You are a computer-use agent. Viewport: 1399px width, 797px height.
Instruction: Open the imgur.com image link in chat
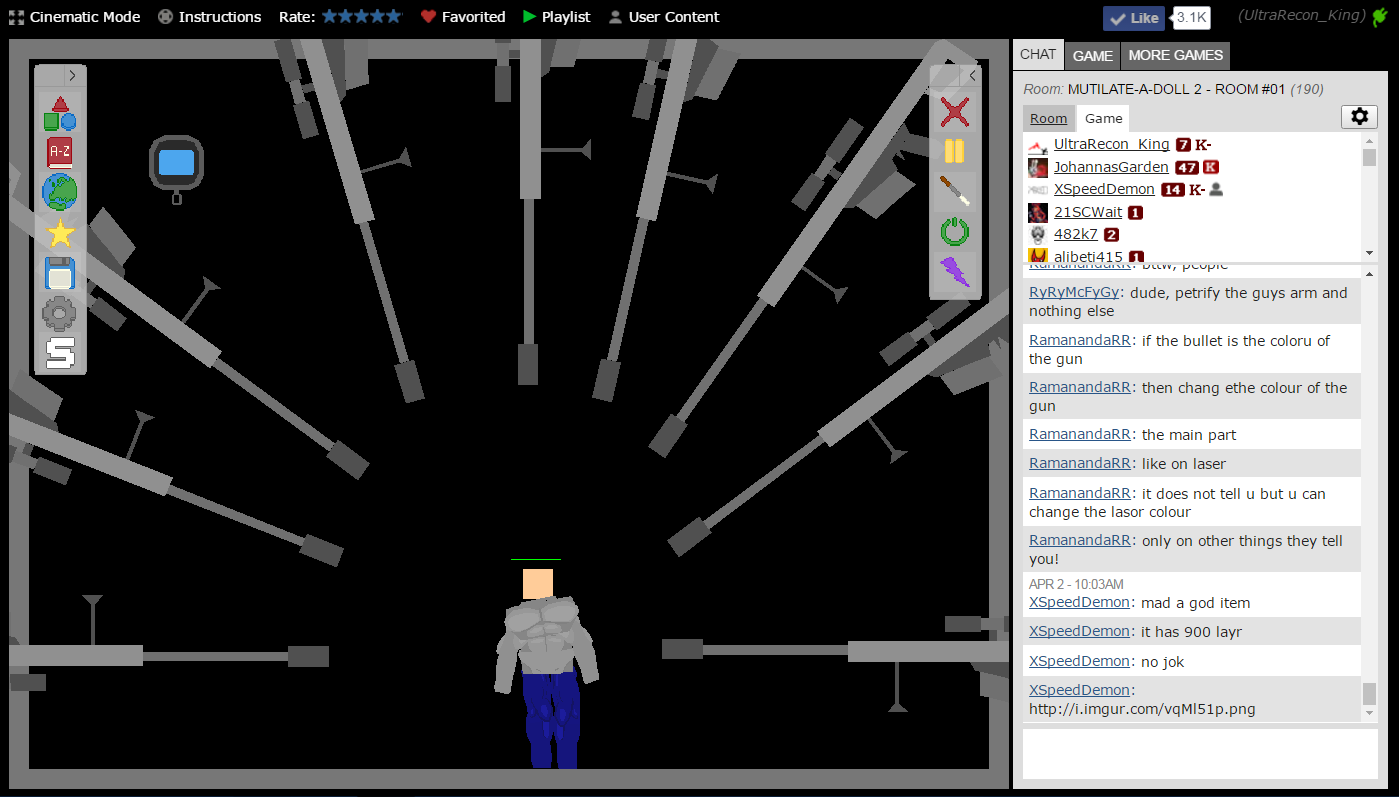click(x=1142, y=709)
